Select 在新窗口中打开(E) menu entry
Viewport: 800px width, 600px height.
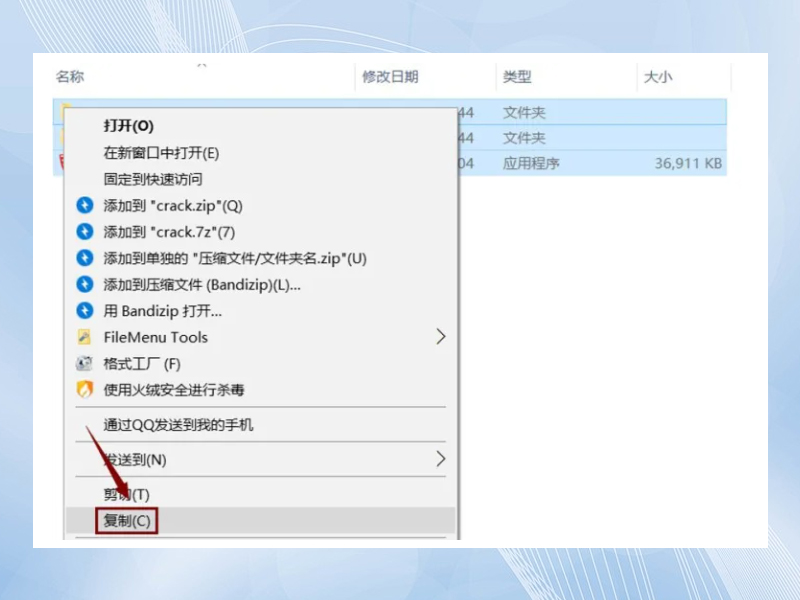(161, 153)
